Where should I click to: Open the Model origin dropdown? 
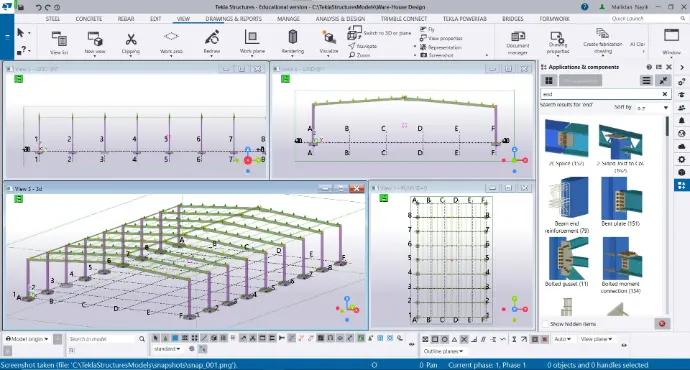(27, 339)
